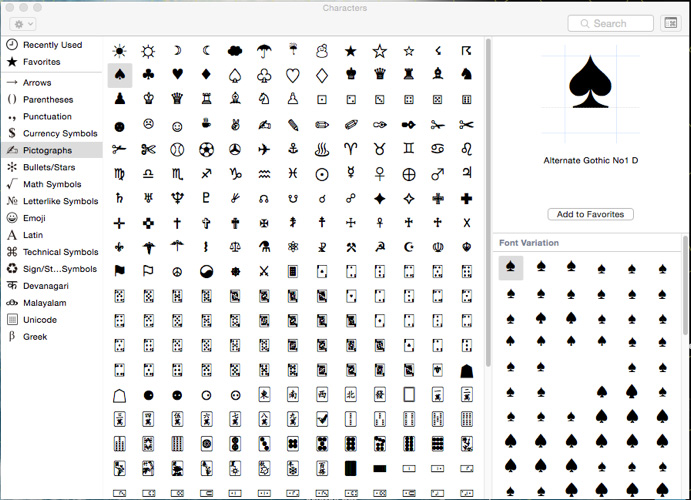The height and width of the screenshot is (500, 691).
Task: Open the Technical Symbols category
Action: click(x=52, y=252)
